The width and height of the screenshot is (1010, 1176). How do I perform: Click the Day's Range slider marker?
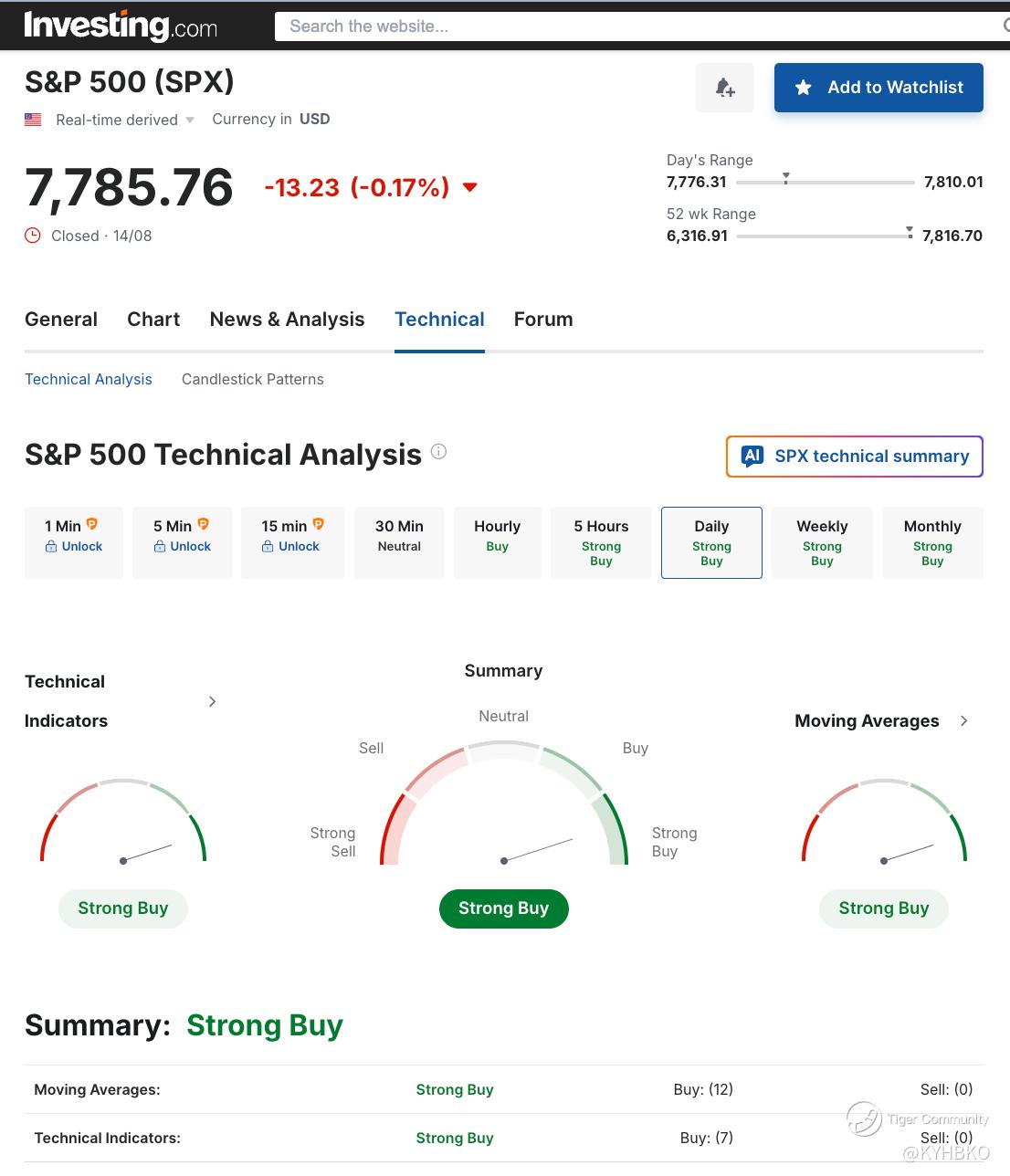[x=785, y=178]
